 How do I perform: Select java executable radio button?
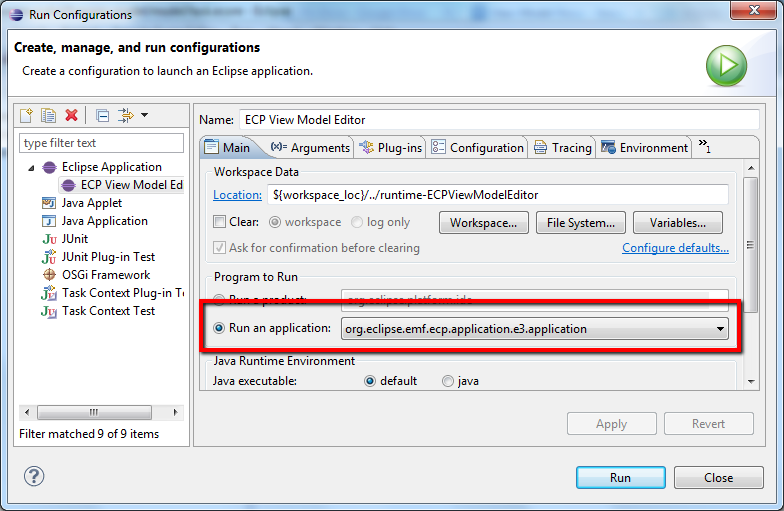pos(448,382)
